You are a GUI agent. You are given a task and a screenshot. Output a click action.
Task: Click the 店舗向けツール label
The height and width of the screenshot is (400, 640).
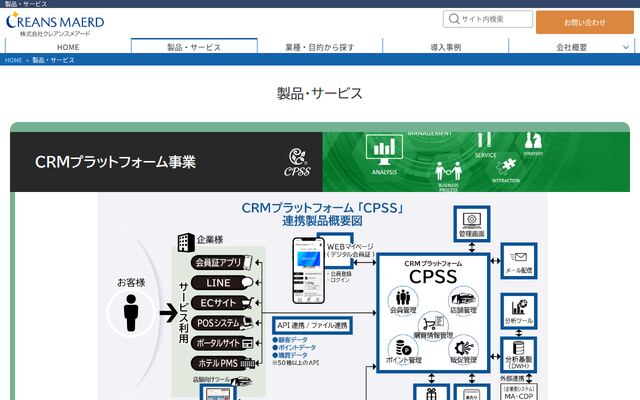[211, 380]
